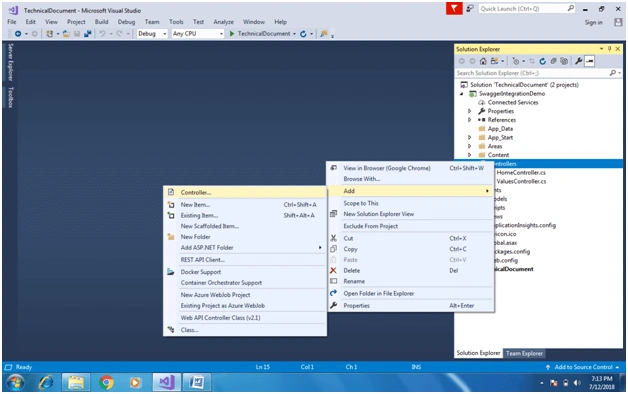
Task: Select Open Folder in File Explorer
Action: pos(411,293)
